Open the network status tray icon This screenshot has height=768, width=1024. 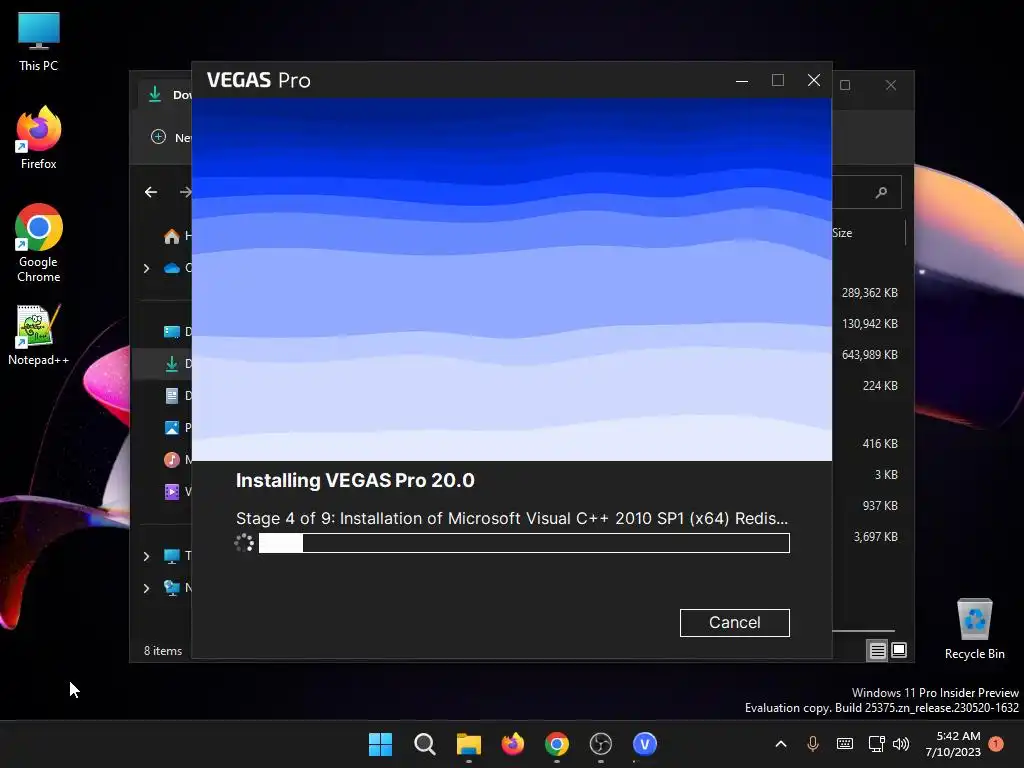click(x=876, y=744)
